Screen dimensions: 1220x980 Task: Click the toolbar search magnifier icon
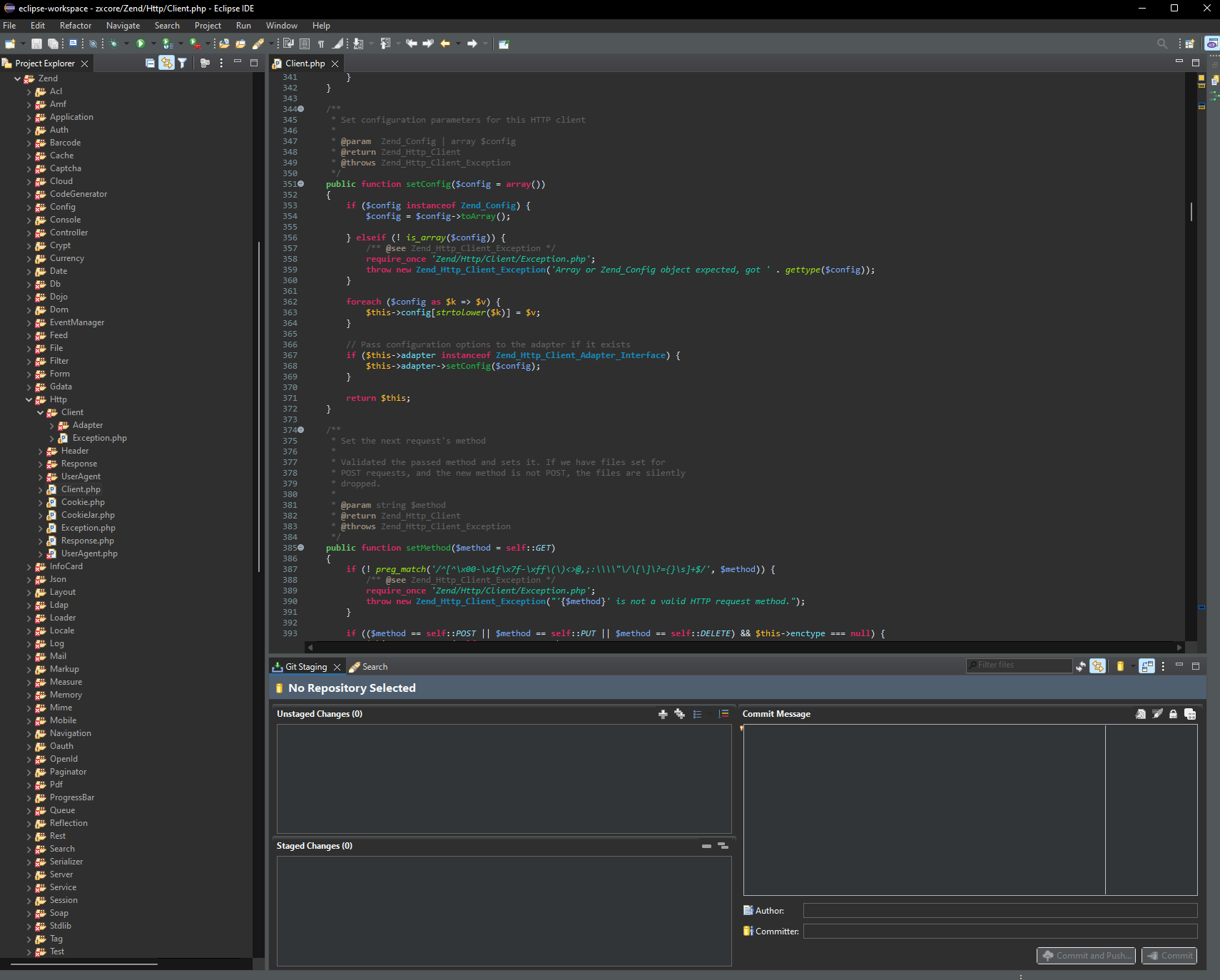(1162, 44)
